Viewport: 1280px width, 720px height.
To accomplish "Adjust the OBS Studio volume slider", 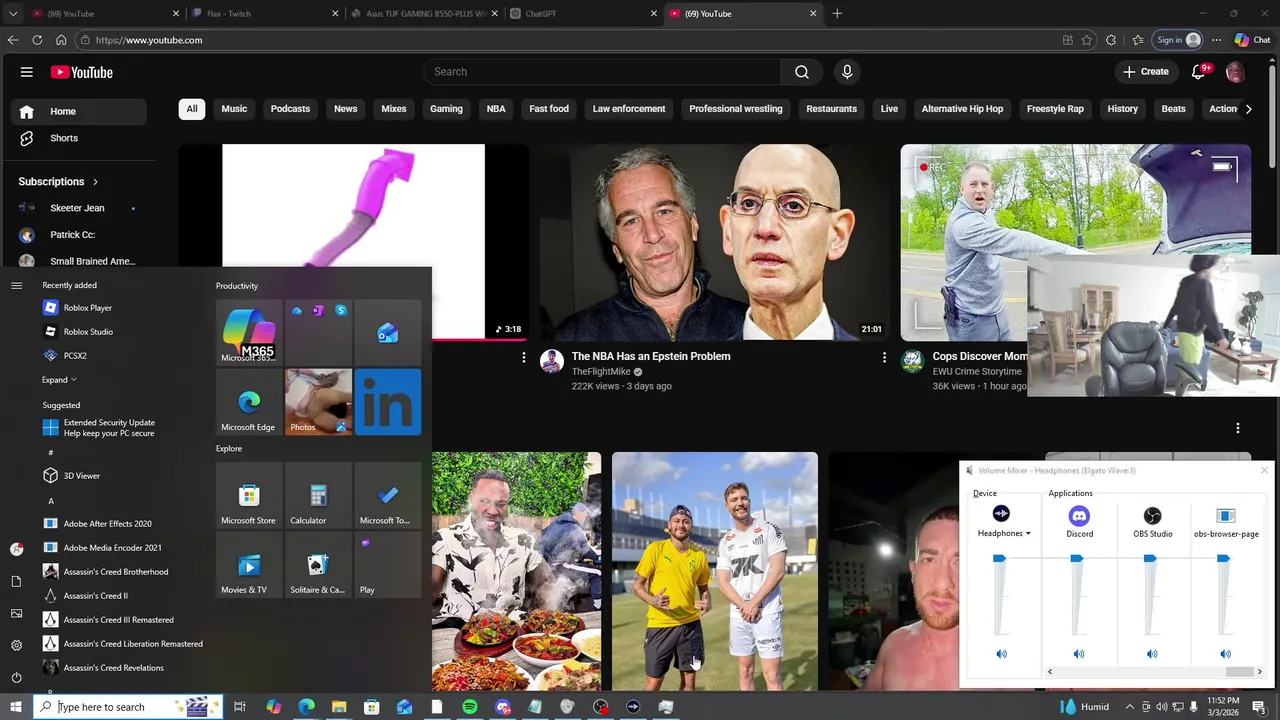I will (1150, 559).
